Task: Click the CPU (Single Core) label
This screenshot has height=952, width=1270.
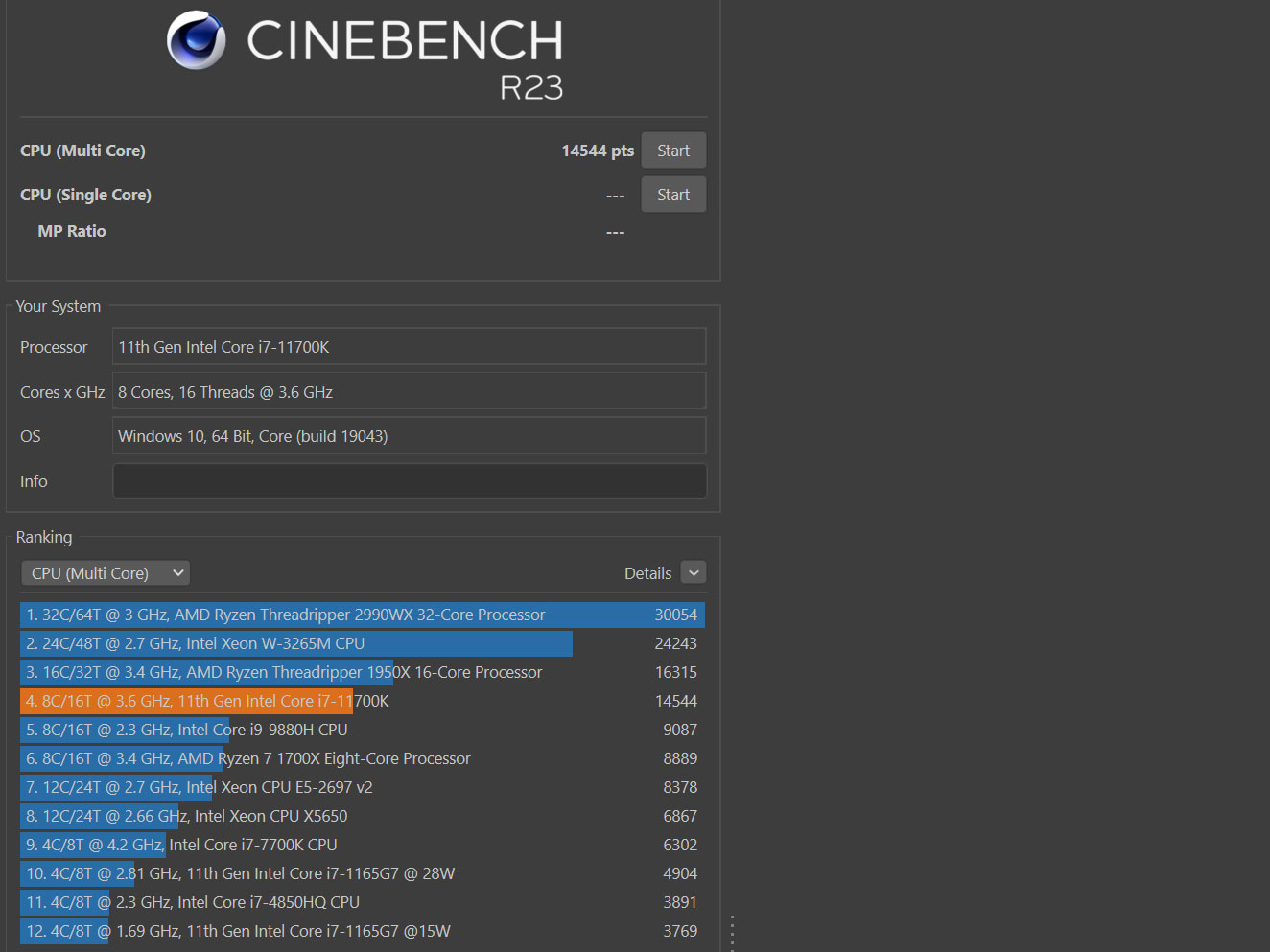Action: 85,195
